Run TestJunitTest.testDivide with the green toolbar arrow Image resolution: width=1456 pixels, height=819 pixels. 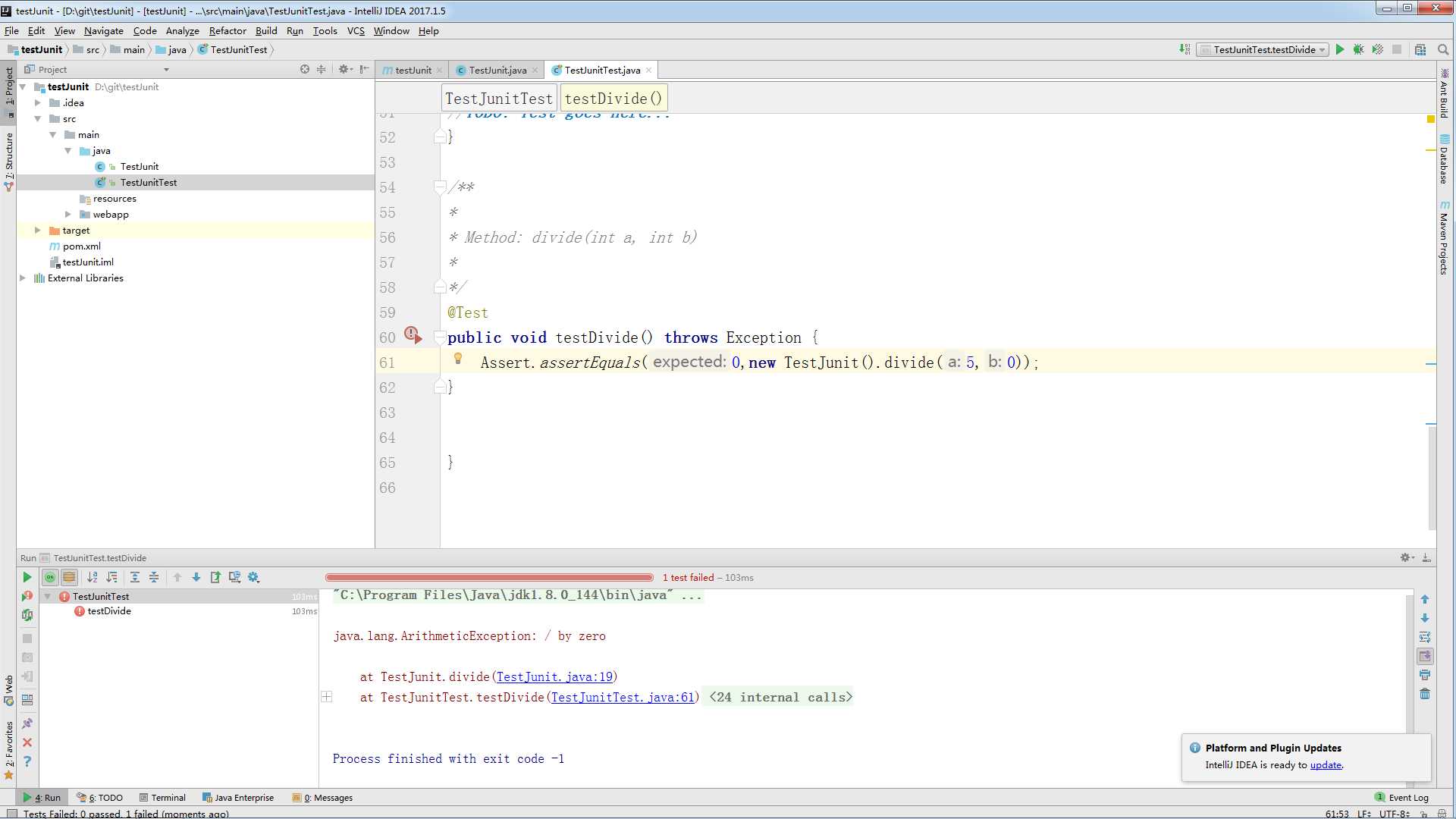[1340, 50]
